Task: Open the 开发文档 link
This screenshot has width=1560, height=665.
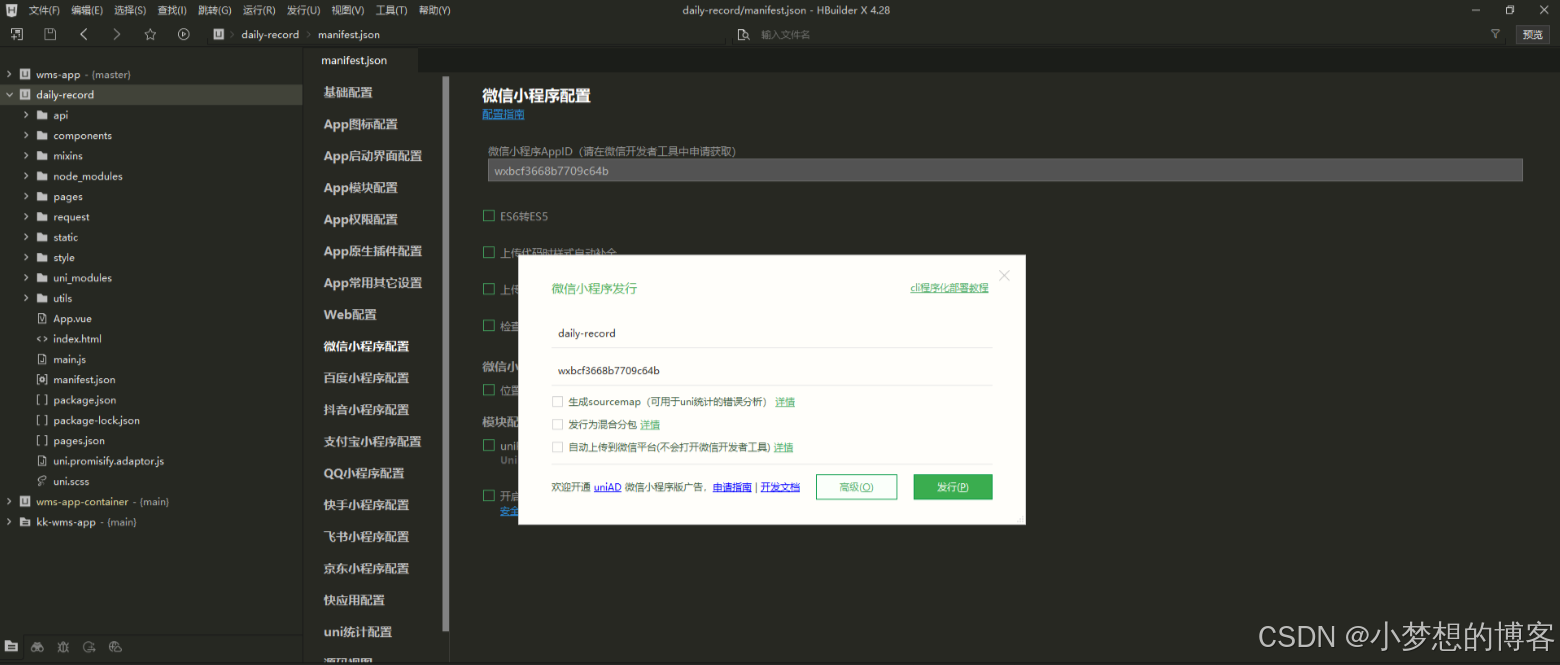Action: click(780, 488)
